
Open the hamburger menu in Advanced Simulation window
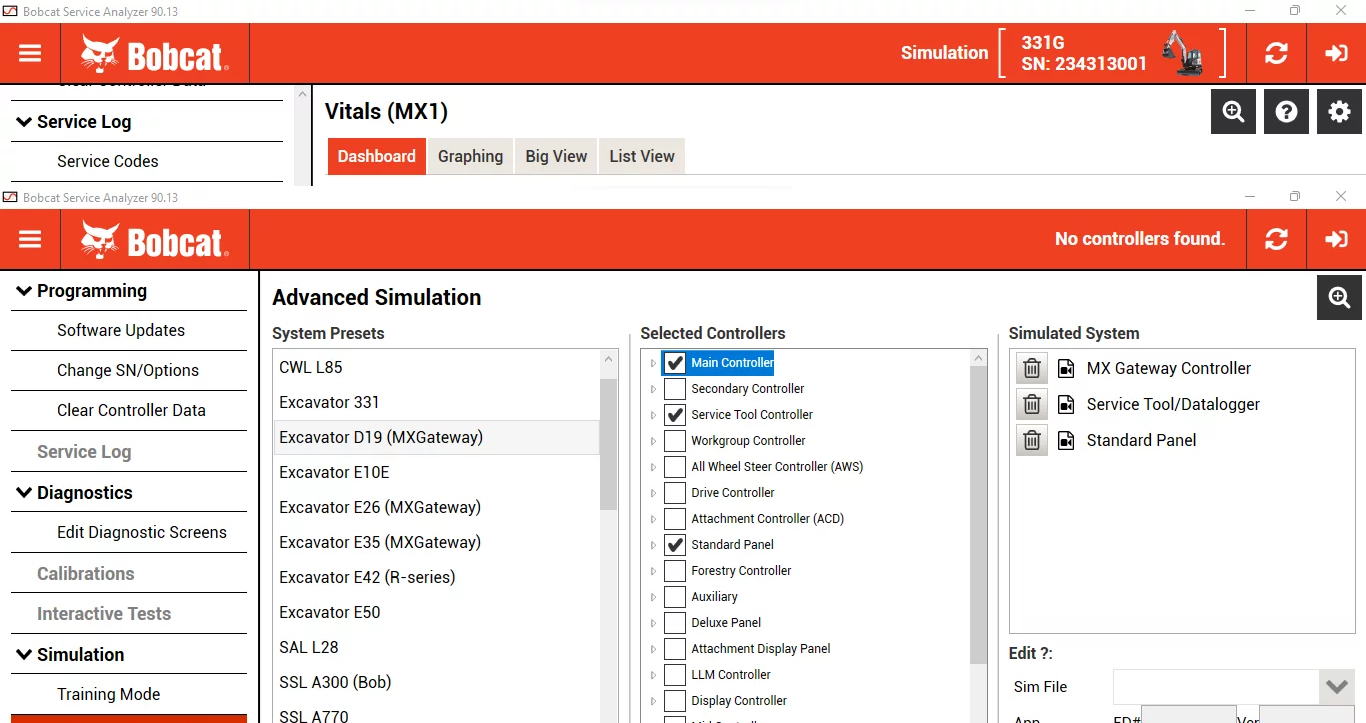pos(30,239)
